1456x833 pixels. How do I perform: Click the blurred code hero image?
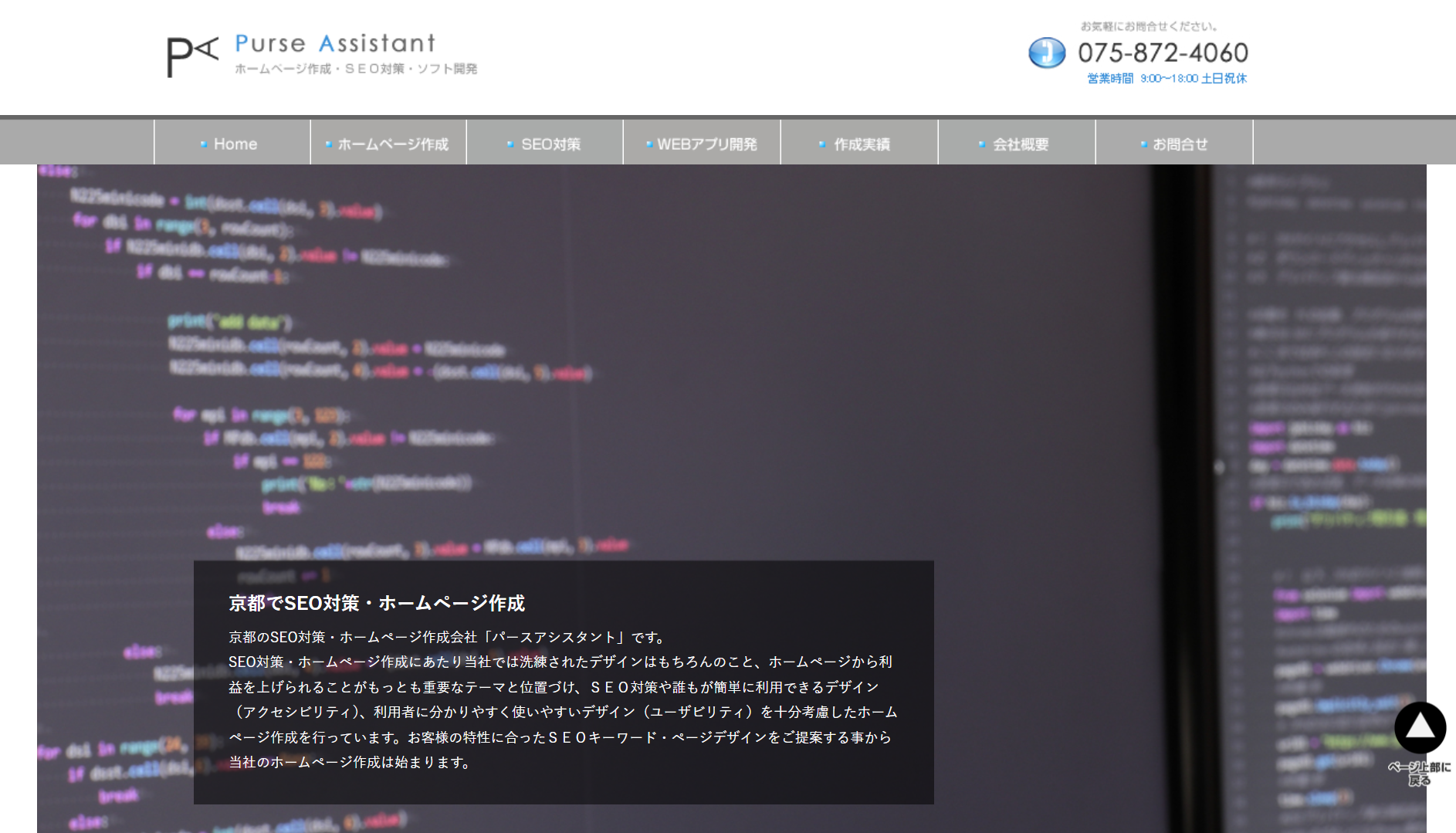point(772,347)
